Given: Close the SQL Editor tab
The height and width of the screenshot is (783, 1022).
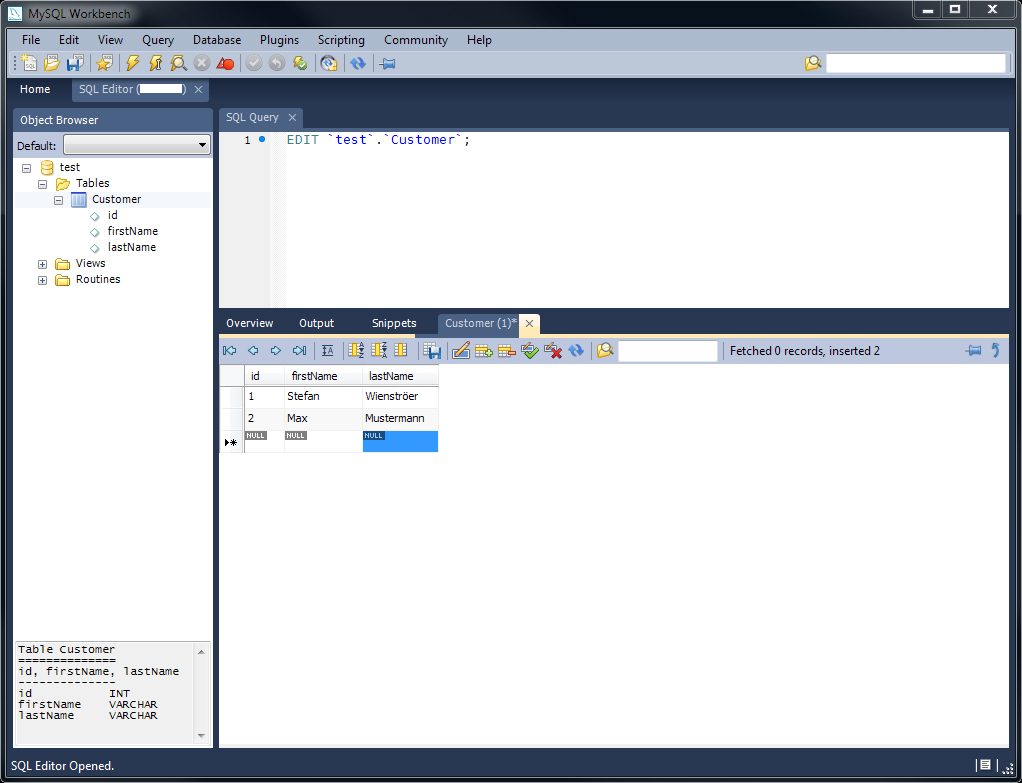Looking at the screenshot, I should click(198, 89).
